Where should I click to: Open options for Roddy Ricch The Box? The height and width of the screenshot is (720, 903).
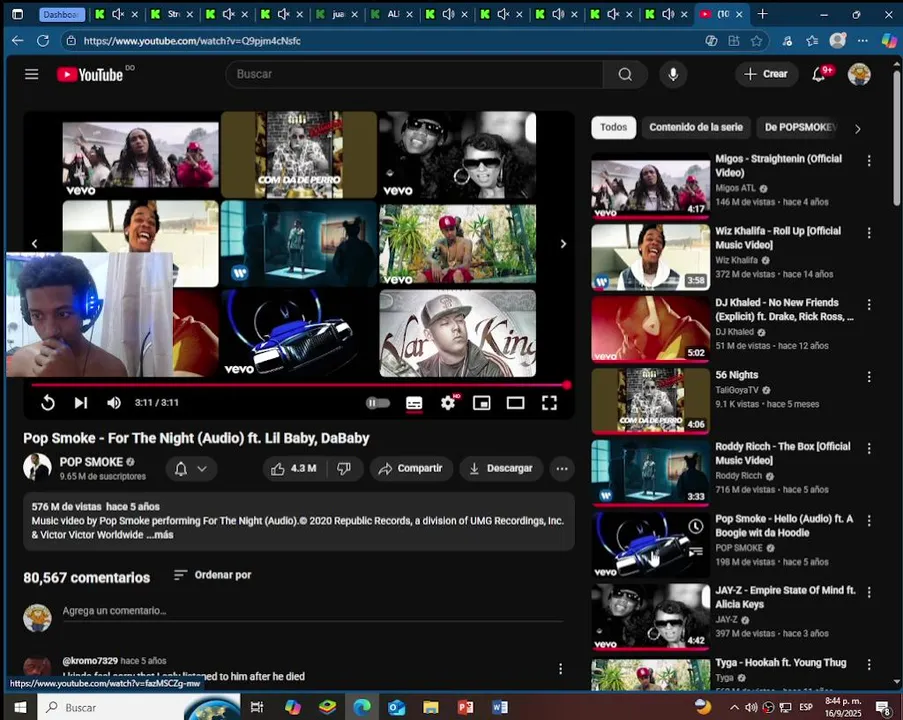point(869,448)
